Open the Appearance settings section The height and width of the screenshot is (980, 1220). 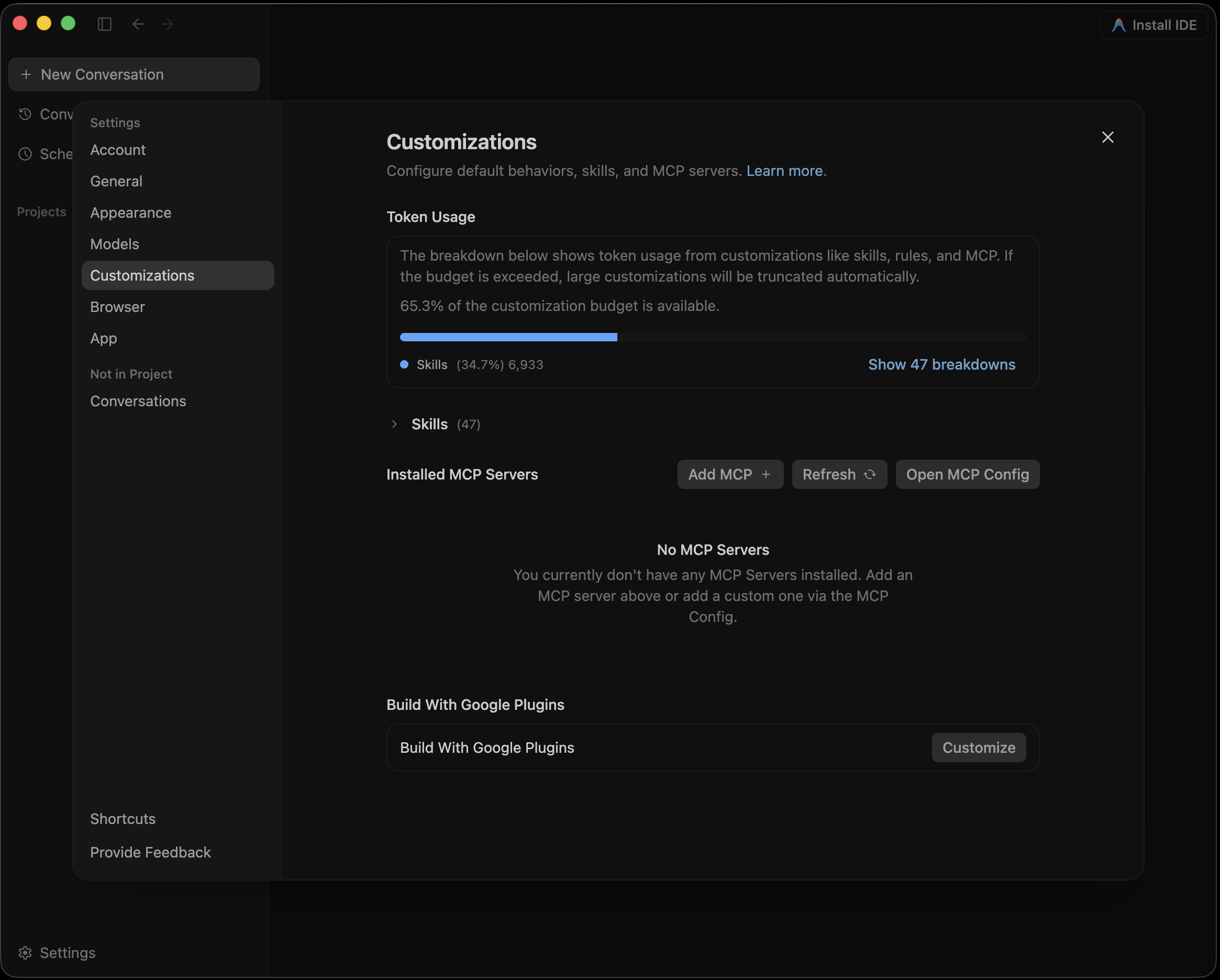[178, 213]
